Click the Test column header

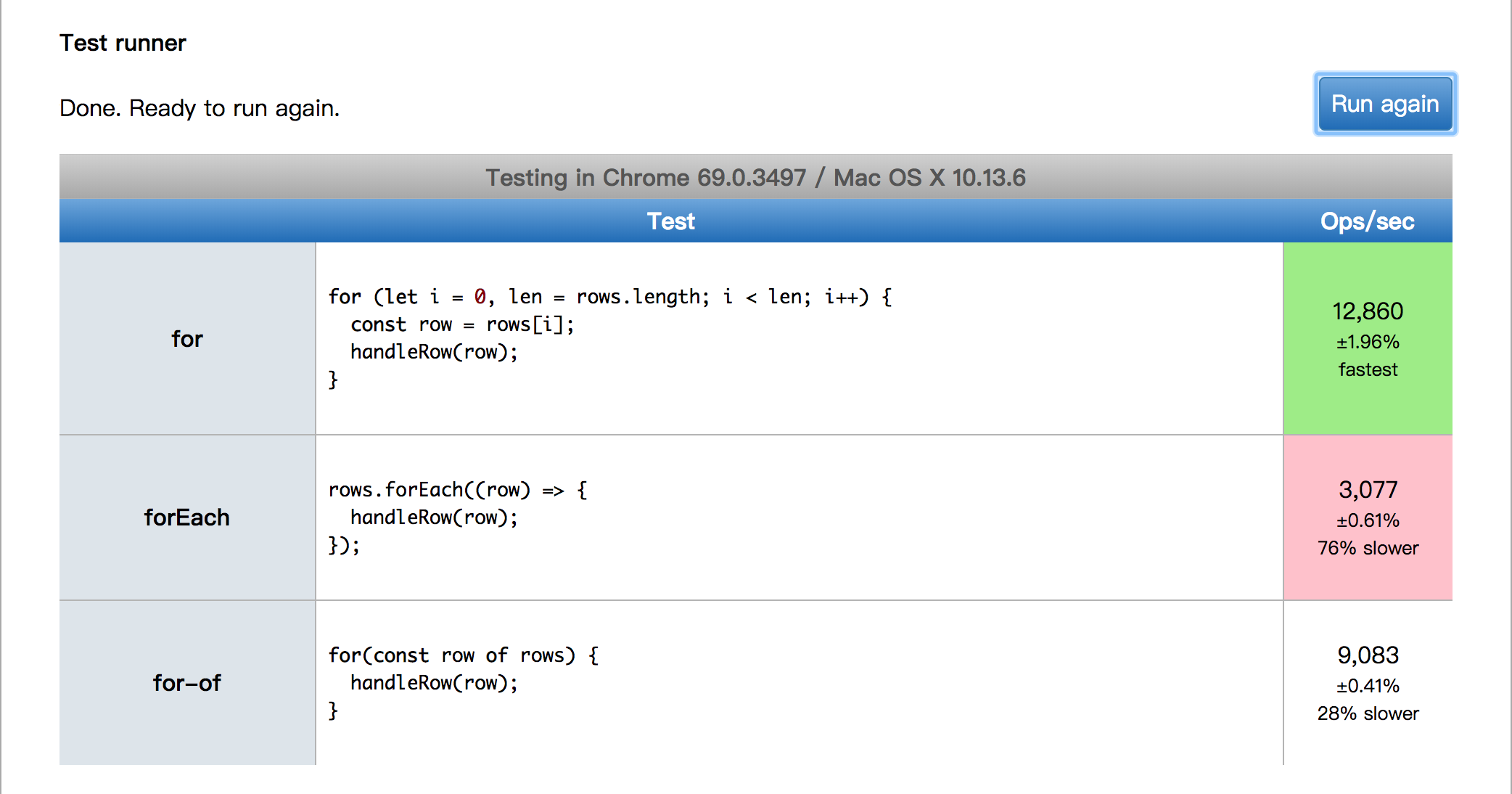pos(671,221)
